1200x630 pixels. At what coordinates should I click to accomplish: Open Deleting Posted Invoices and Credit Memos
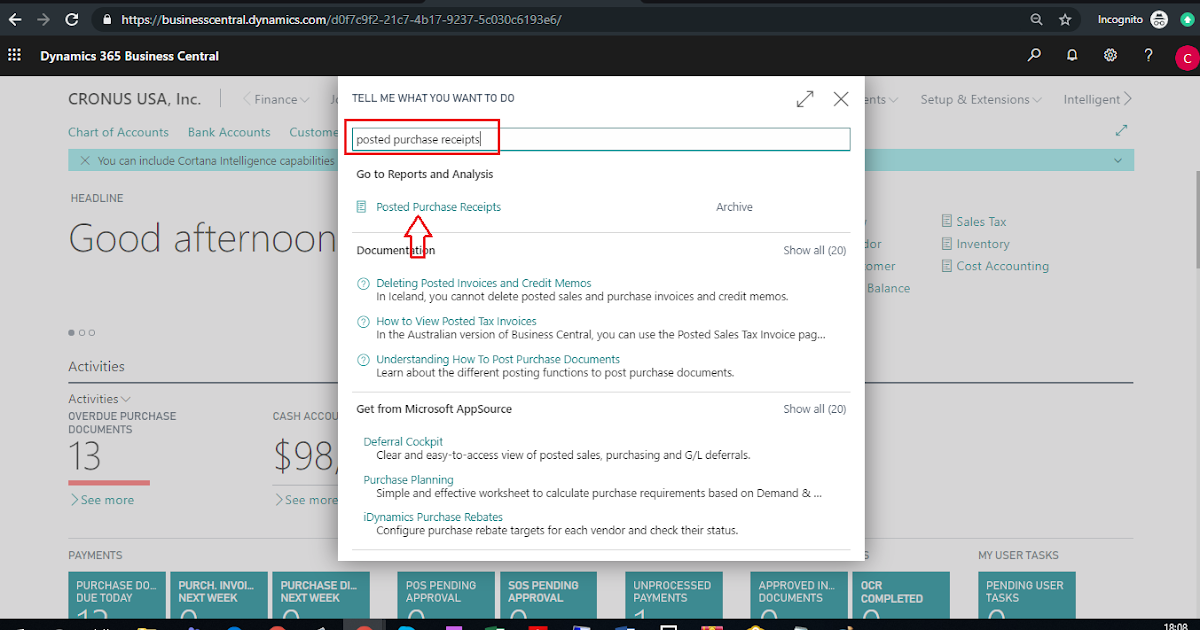(x=484, y=283)
